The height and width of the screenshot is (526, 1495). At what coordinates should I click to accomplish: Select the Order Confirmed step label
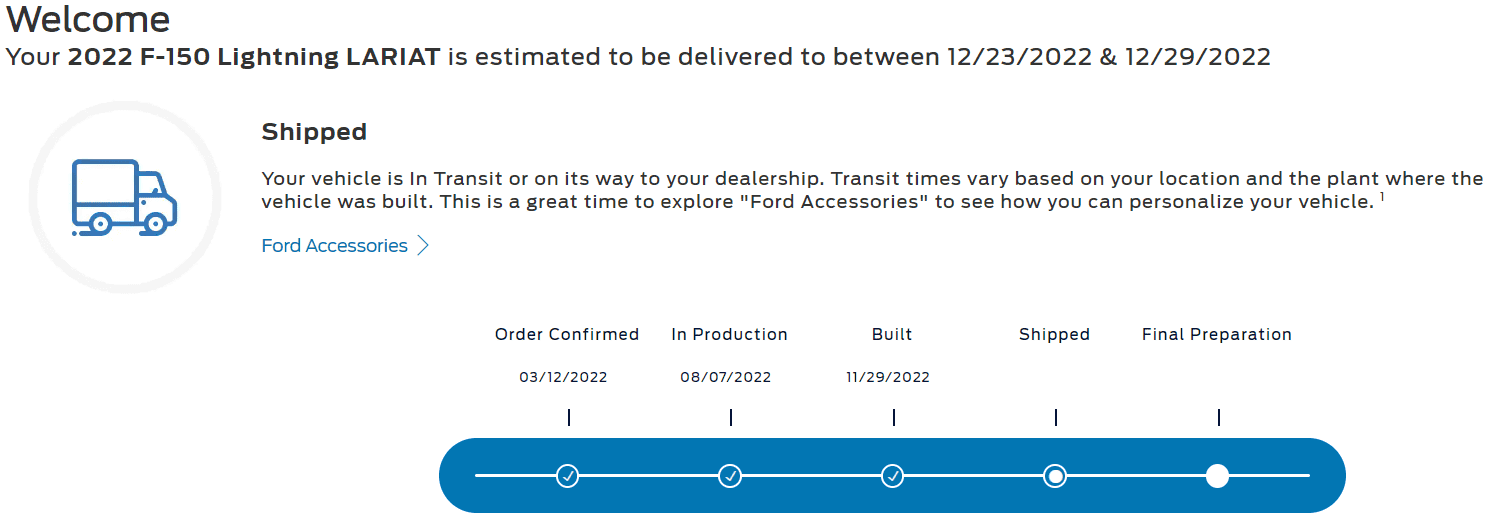[x=567, y=335]
